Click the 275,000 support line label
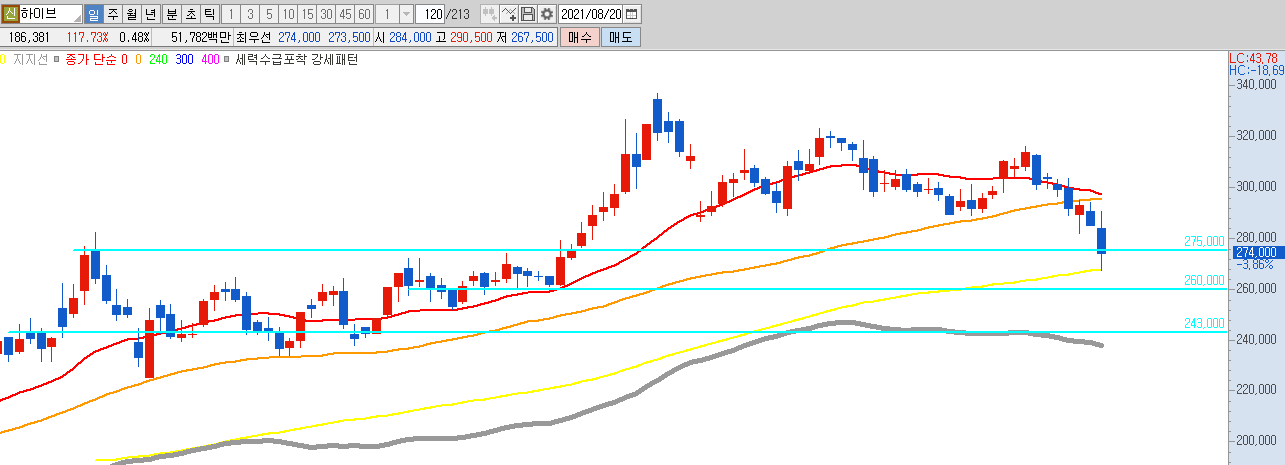The image size is (1285, 465). click(x=1204, y=242)
